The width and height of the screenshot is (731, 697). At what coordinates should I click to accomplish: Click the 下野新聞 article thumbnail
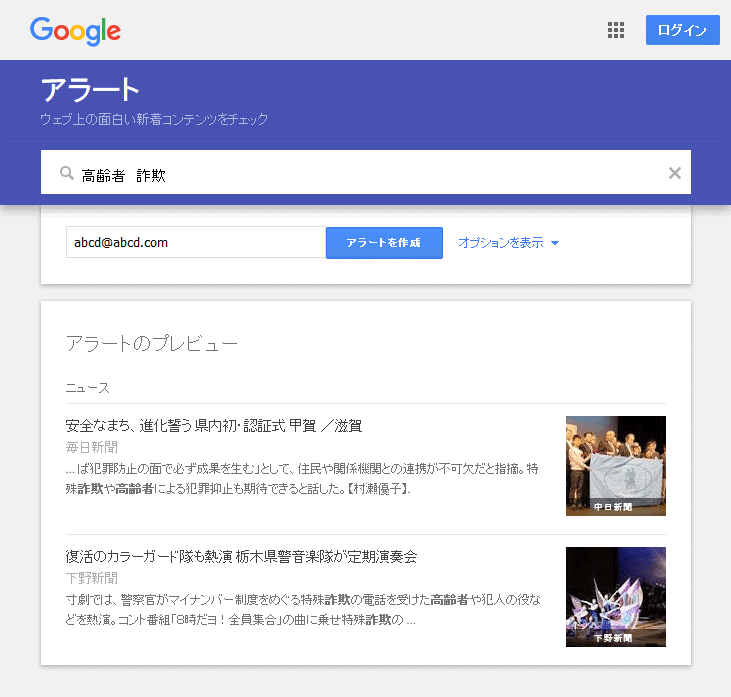pyautogui.click(x=616, y=597)
